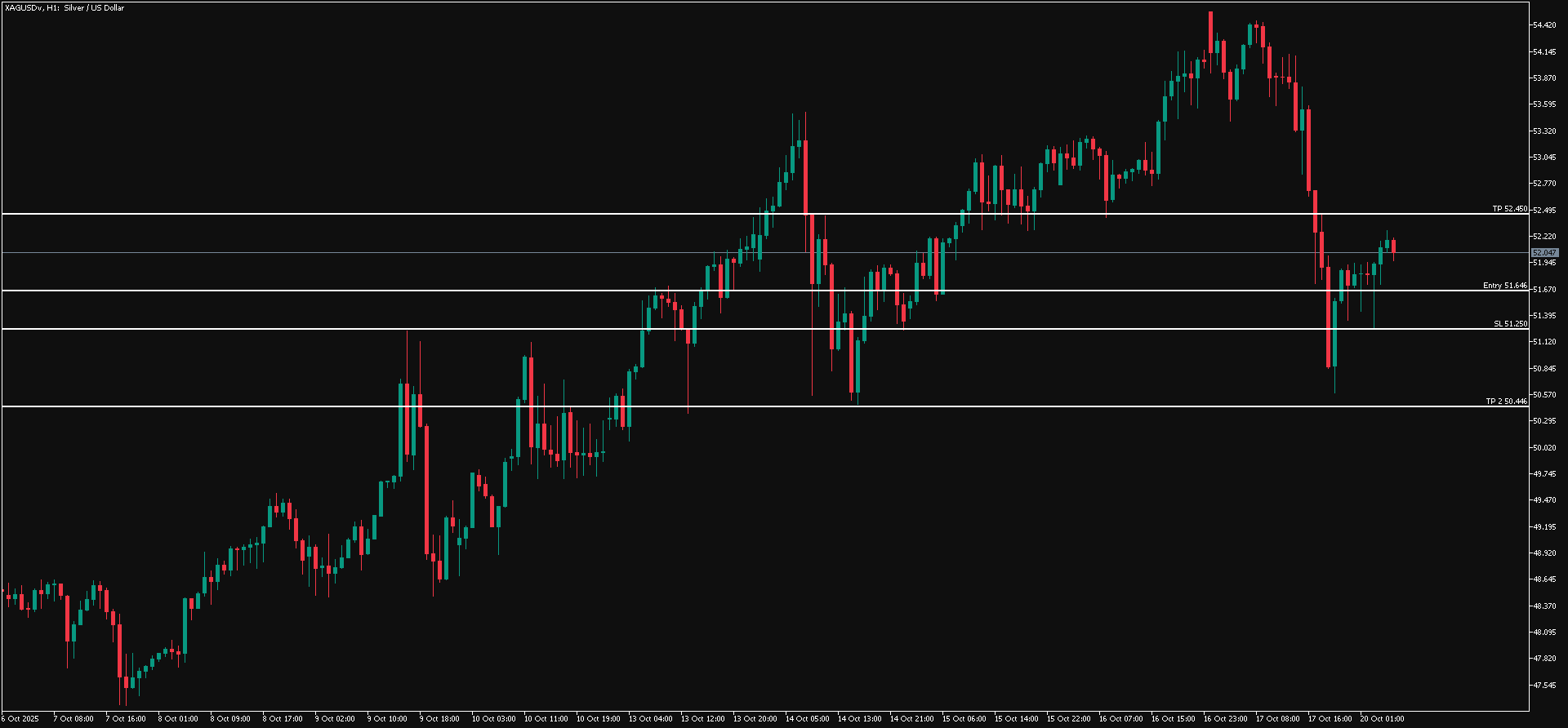Select the TP 52.450 line label
Viewport: 1568px width, 728px height.
point(1509,209)
